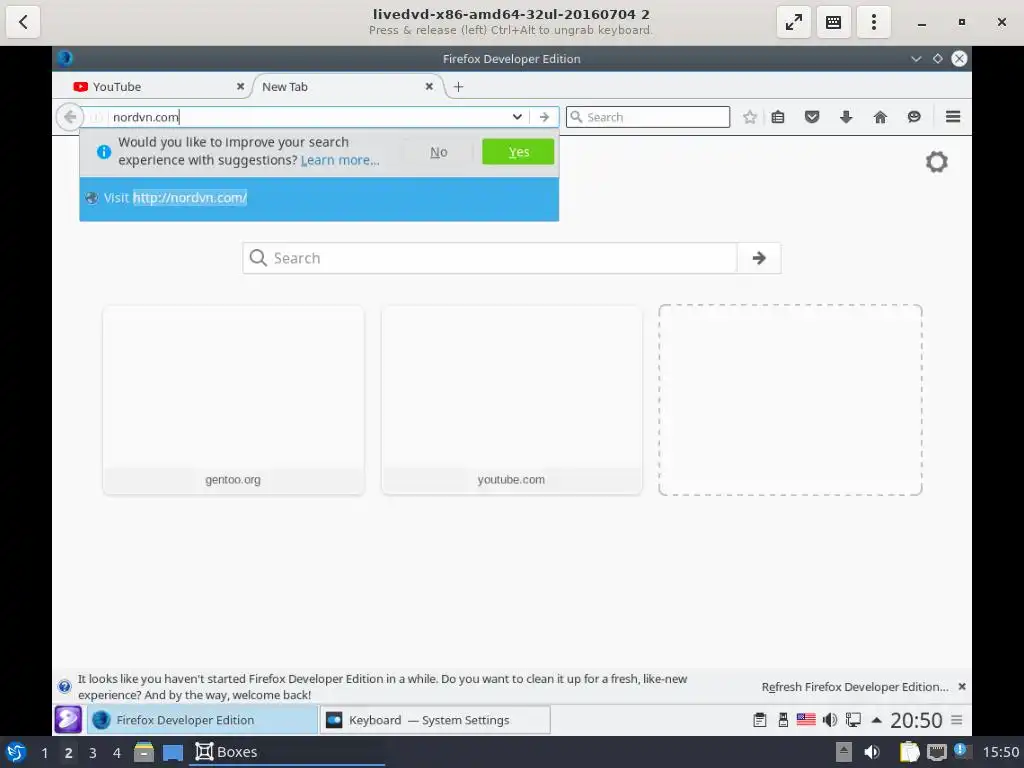Viewport: 1024px width, 768px height.
Task: Select Firefox Developer Edition taskbar entry
Action: coord(202,720)
